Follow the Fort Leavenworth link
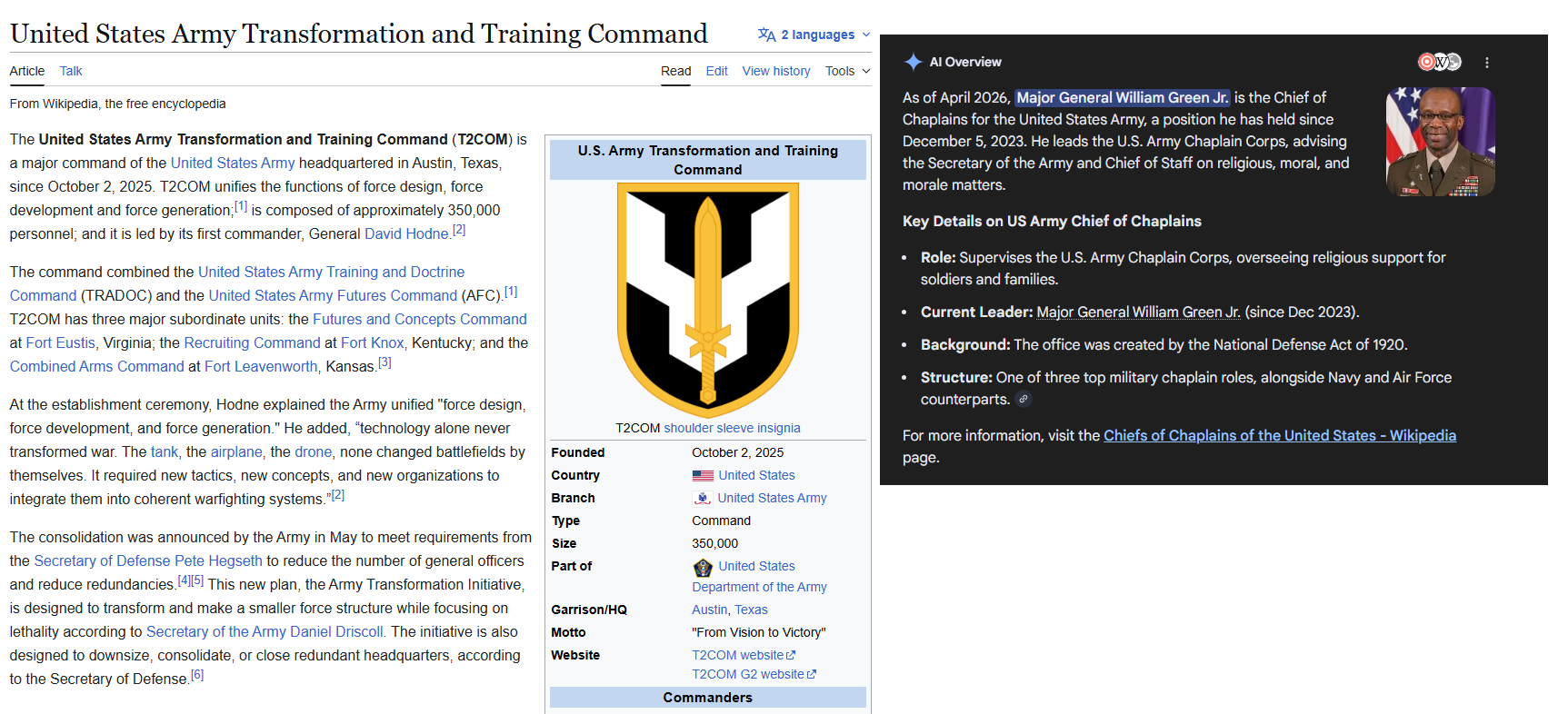The width and height of the screenshot is (1568, 714). coord(261,366)
